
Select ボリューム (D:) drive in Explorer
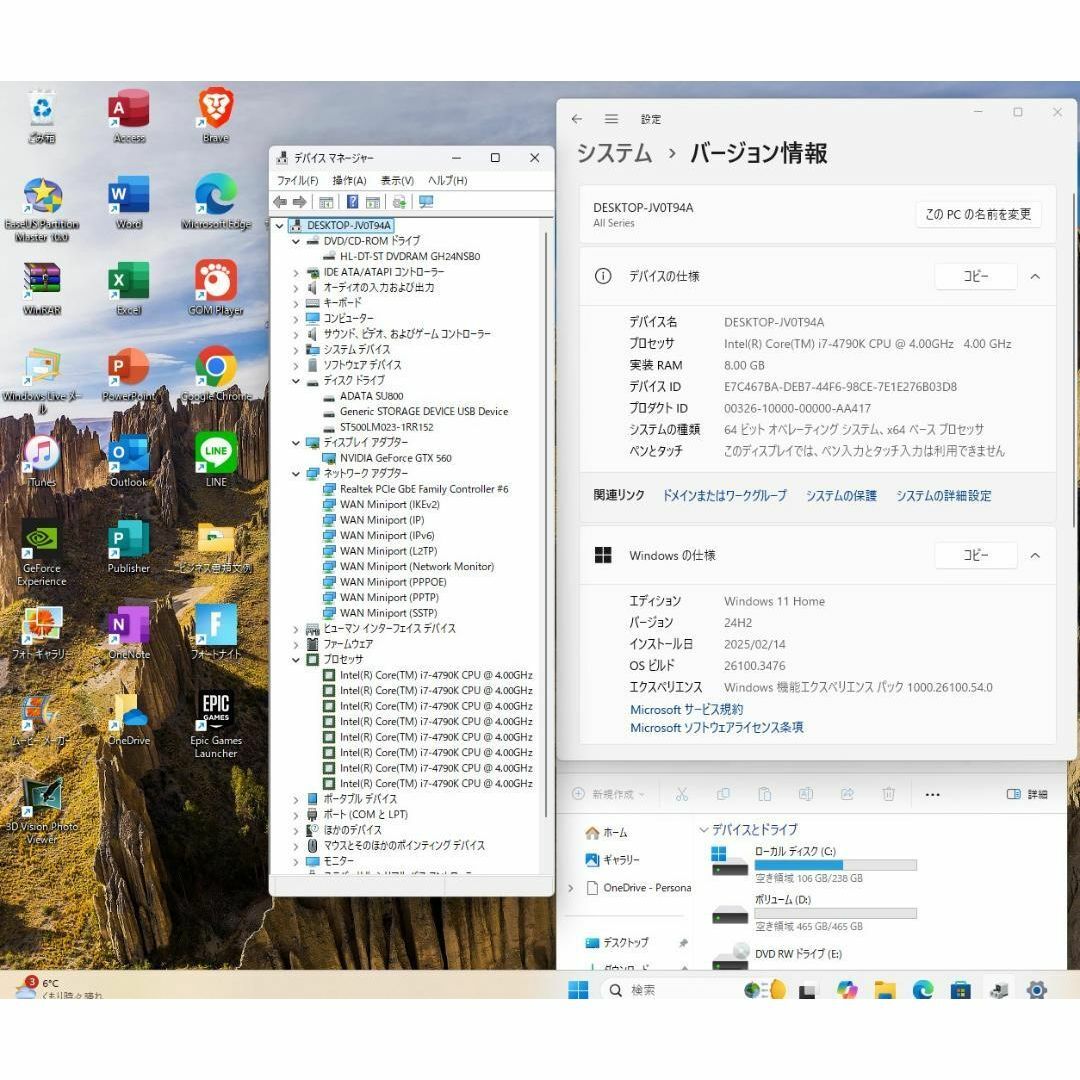click(813, 912)
